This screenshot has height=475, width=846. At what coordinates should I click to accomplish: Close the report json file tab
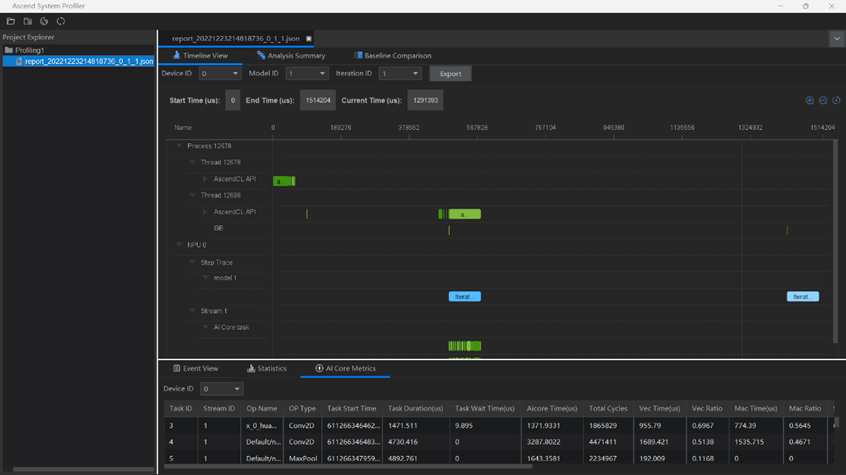309,39
